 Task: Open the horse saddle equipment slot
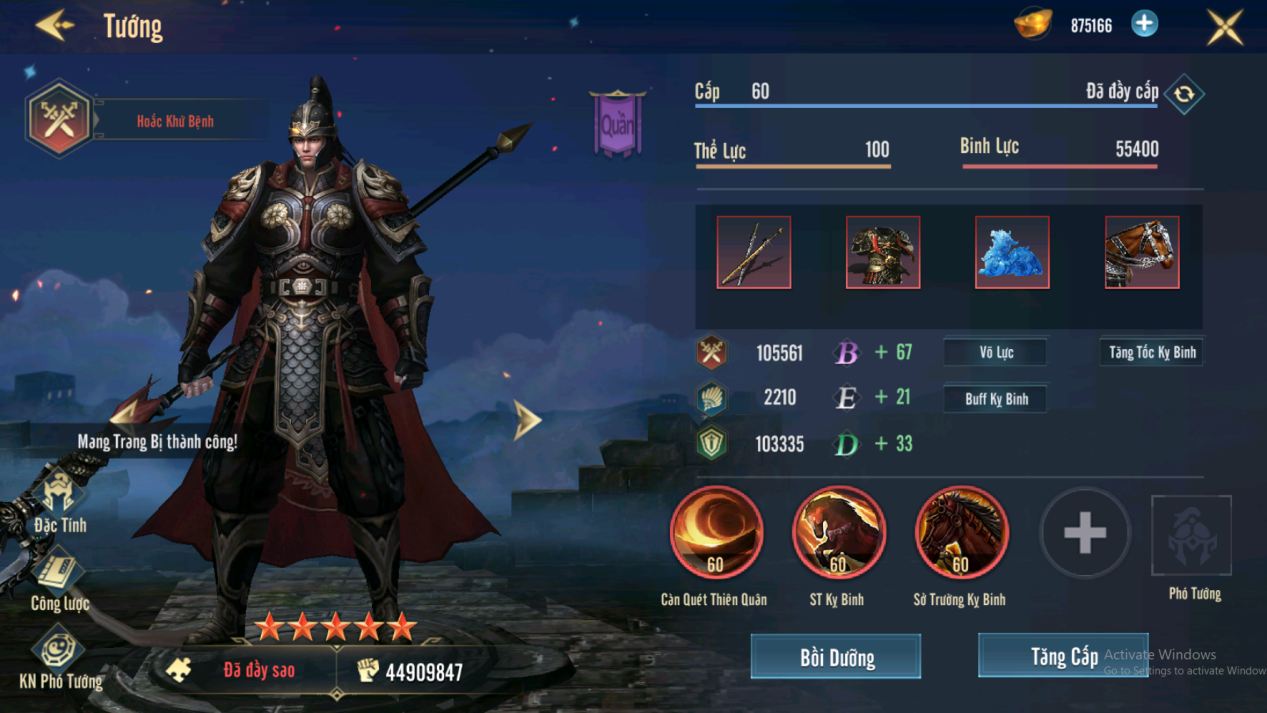(1142, 252)
